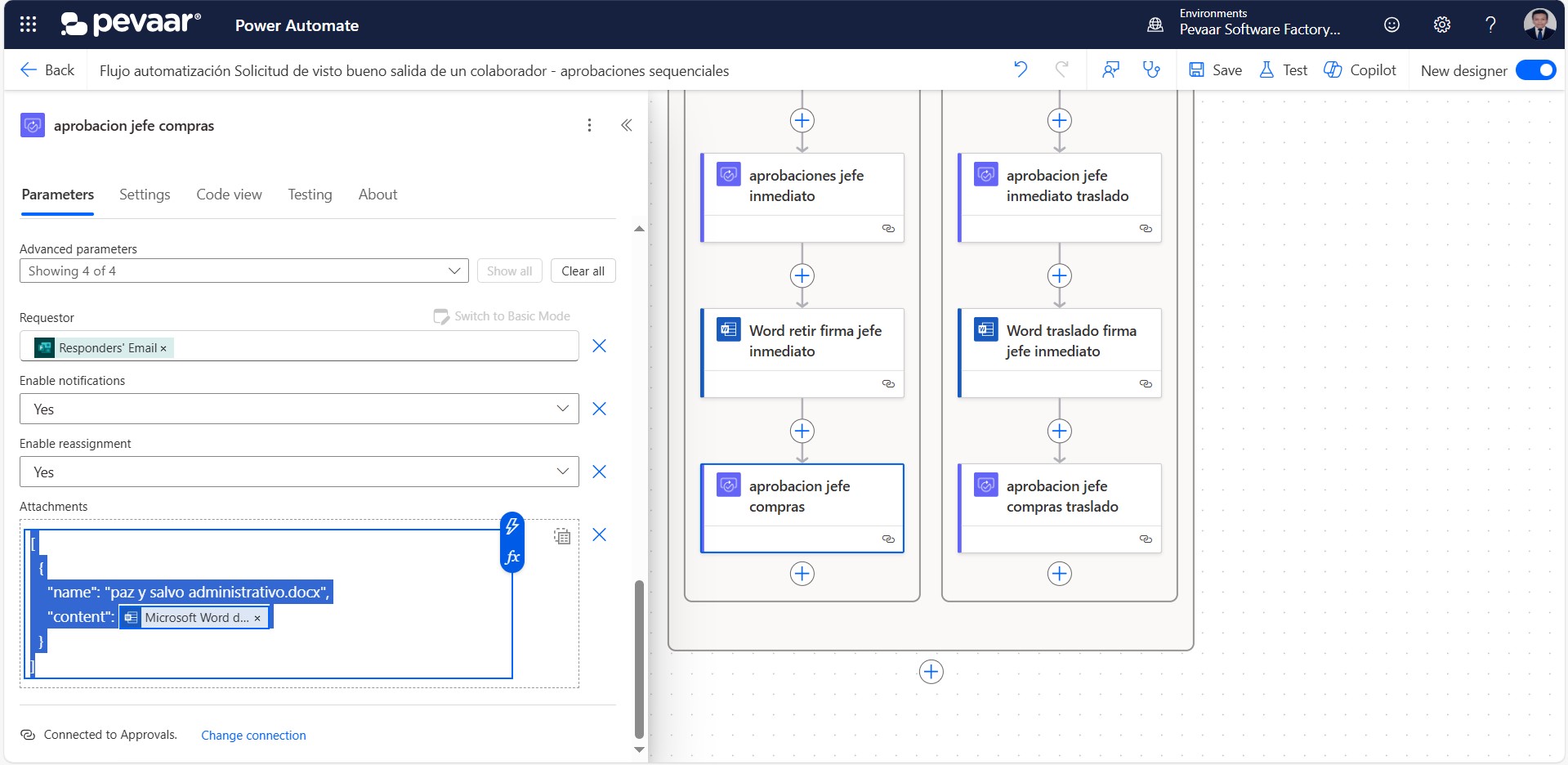Click the panel scroll down arrow
The image size is (1568, 765).
[639, 749]
